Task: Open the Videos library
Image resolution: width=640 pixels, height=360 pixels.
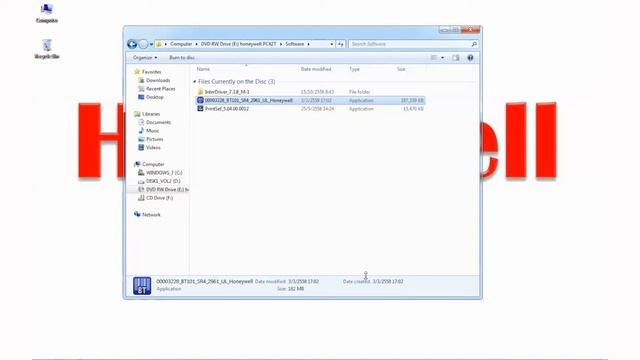Action: coord(153,147)
